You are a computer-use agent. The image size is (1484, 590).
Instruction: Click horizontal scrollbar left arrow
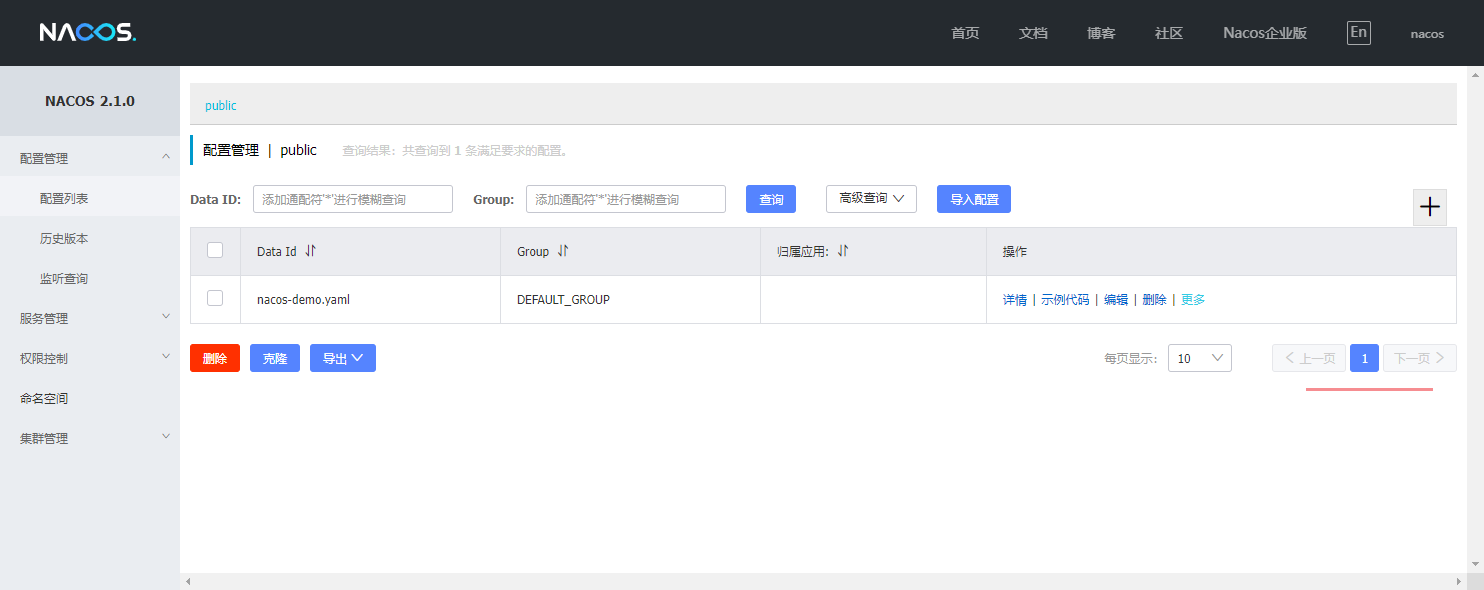point(188,581)
